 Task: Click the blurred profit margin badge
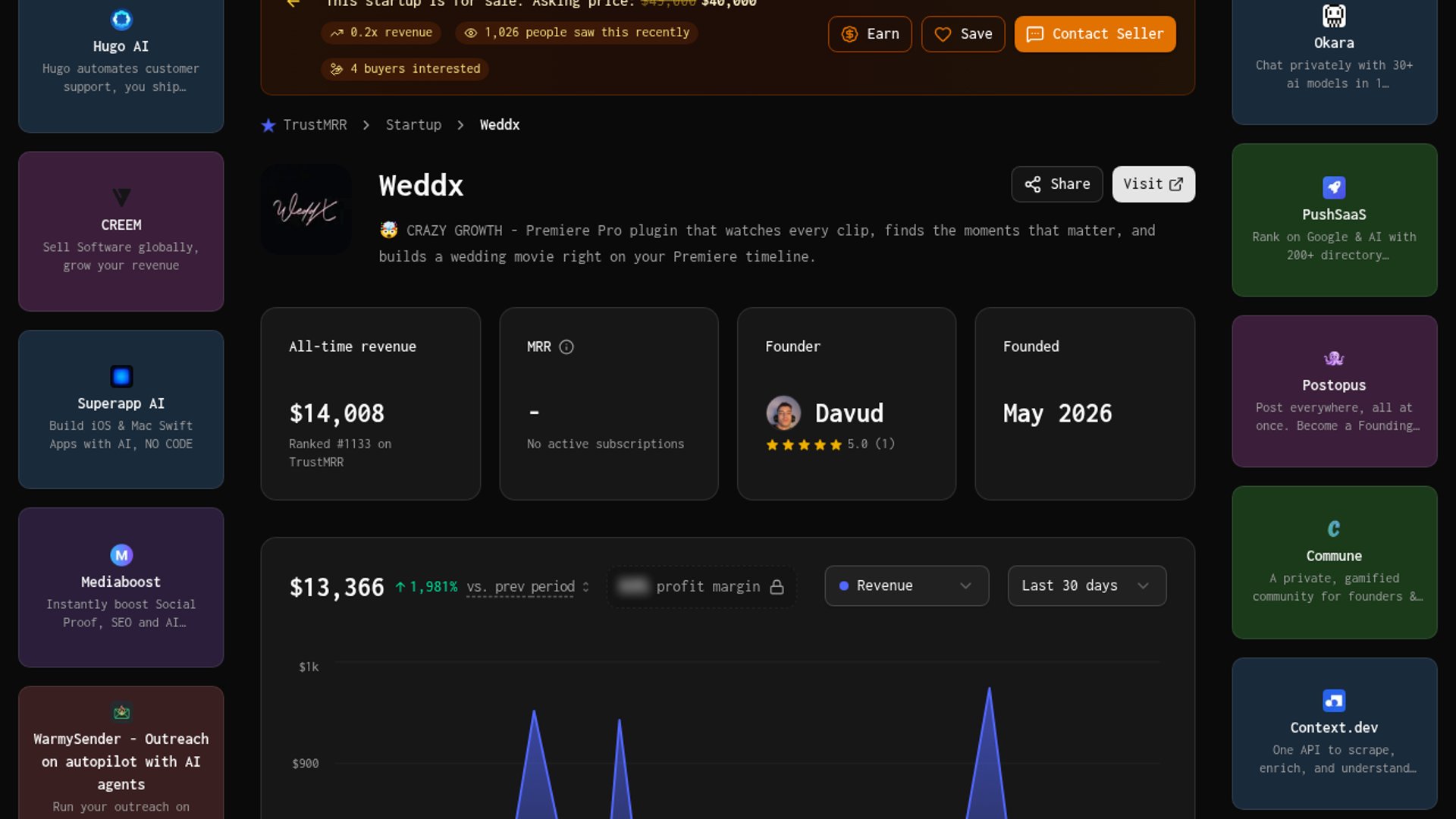point(701,587)
